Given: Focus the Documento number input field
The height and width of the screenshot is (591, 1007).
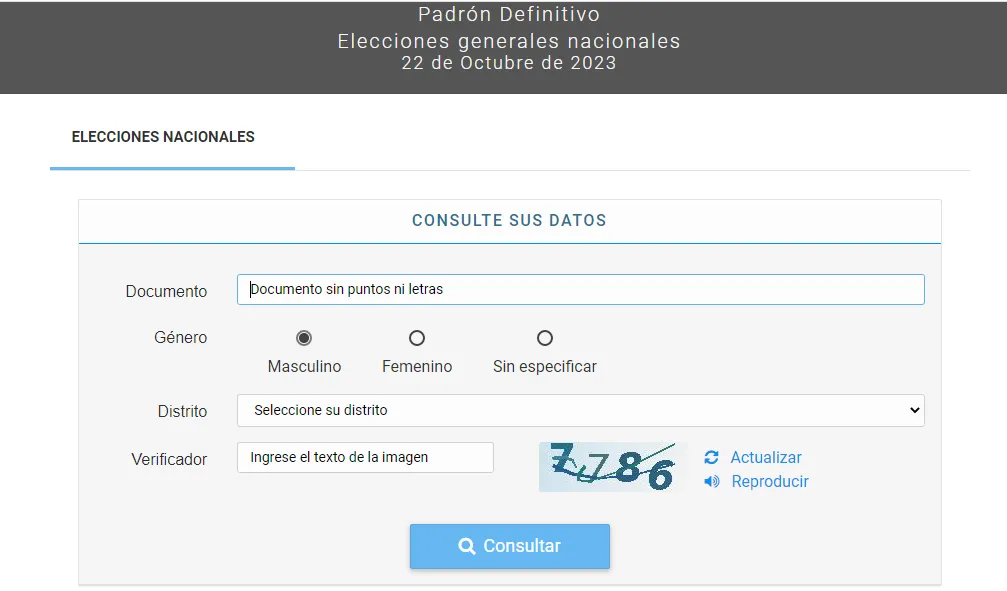Looking at the screenshot, I should pyautogui.click(x=580, y=289).
